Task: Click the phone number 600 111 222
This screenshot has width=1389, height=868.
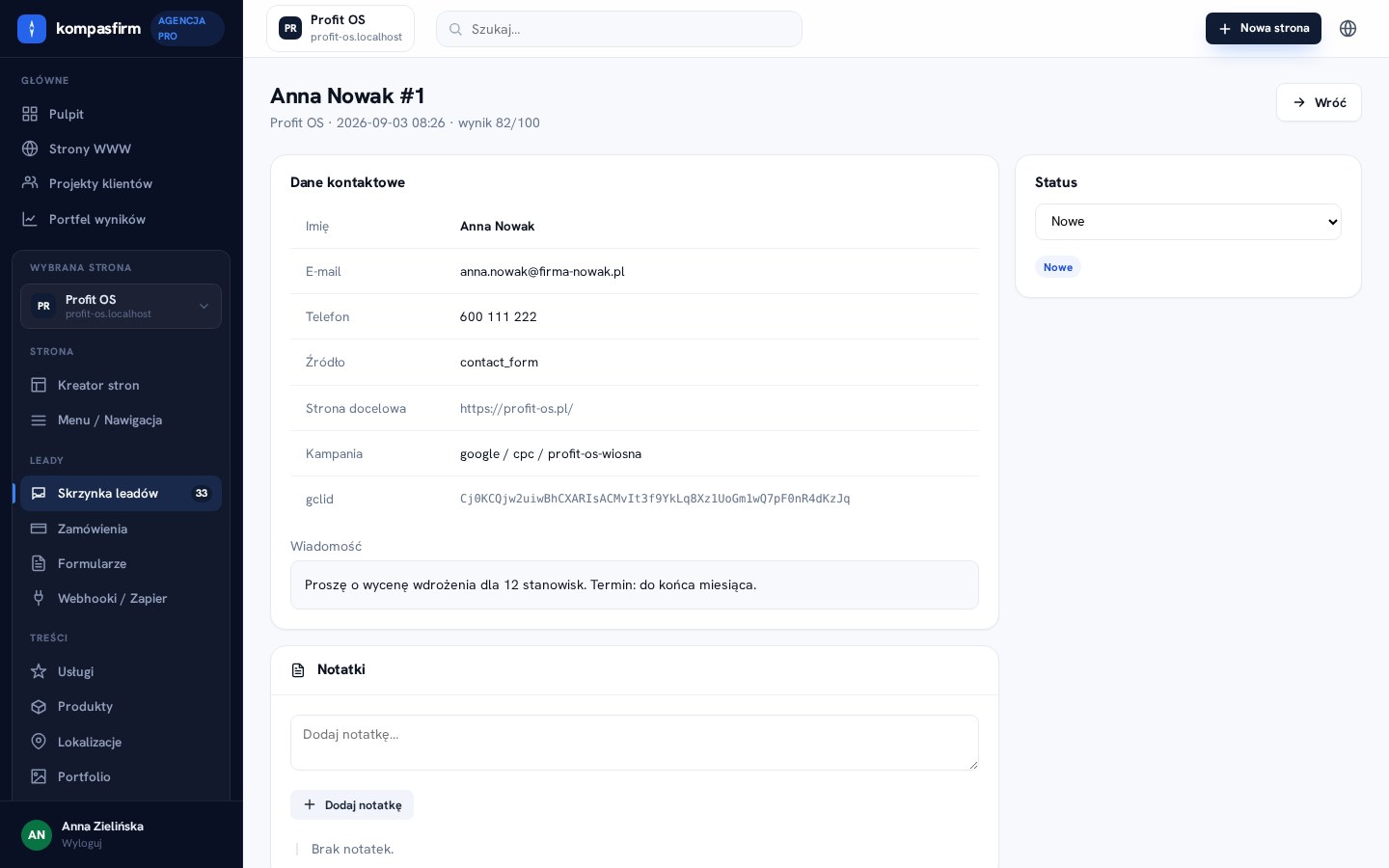Action: coord(499,316)
